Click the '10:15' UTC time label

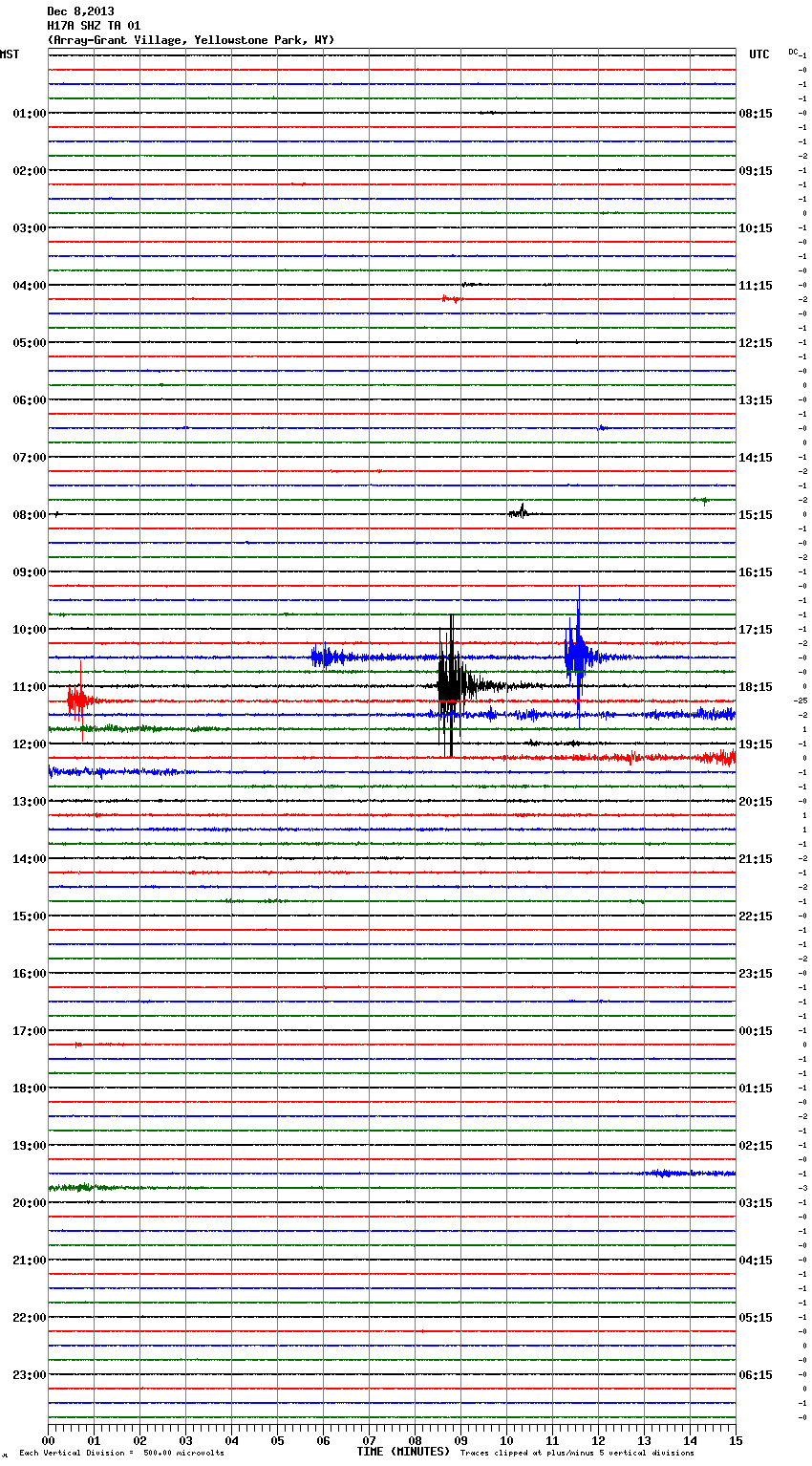tap(756, 228)
